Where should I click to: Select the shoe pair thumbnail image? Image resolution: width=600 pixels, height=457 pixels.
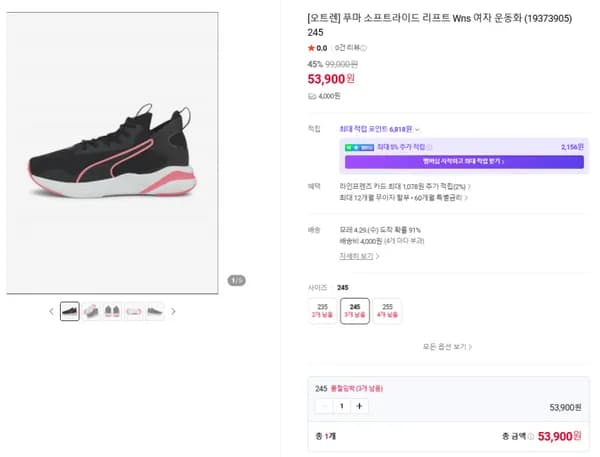112,311
